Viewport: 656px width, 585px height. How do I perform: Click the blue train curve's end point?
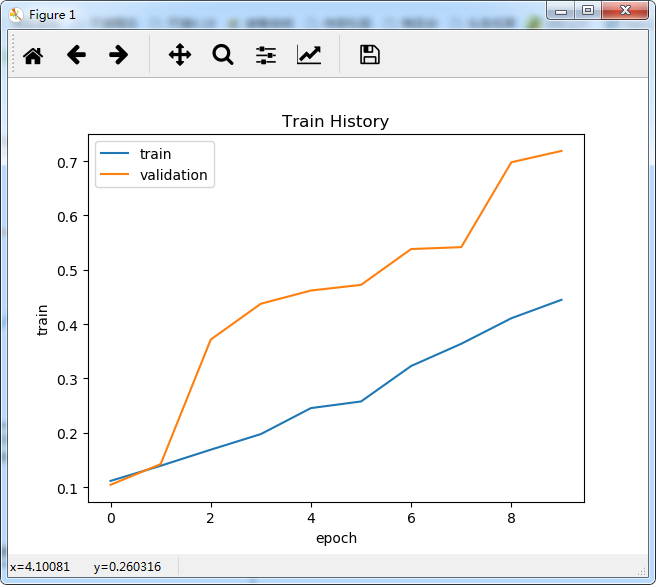562,300
